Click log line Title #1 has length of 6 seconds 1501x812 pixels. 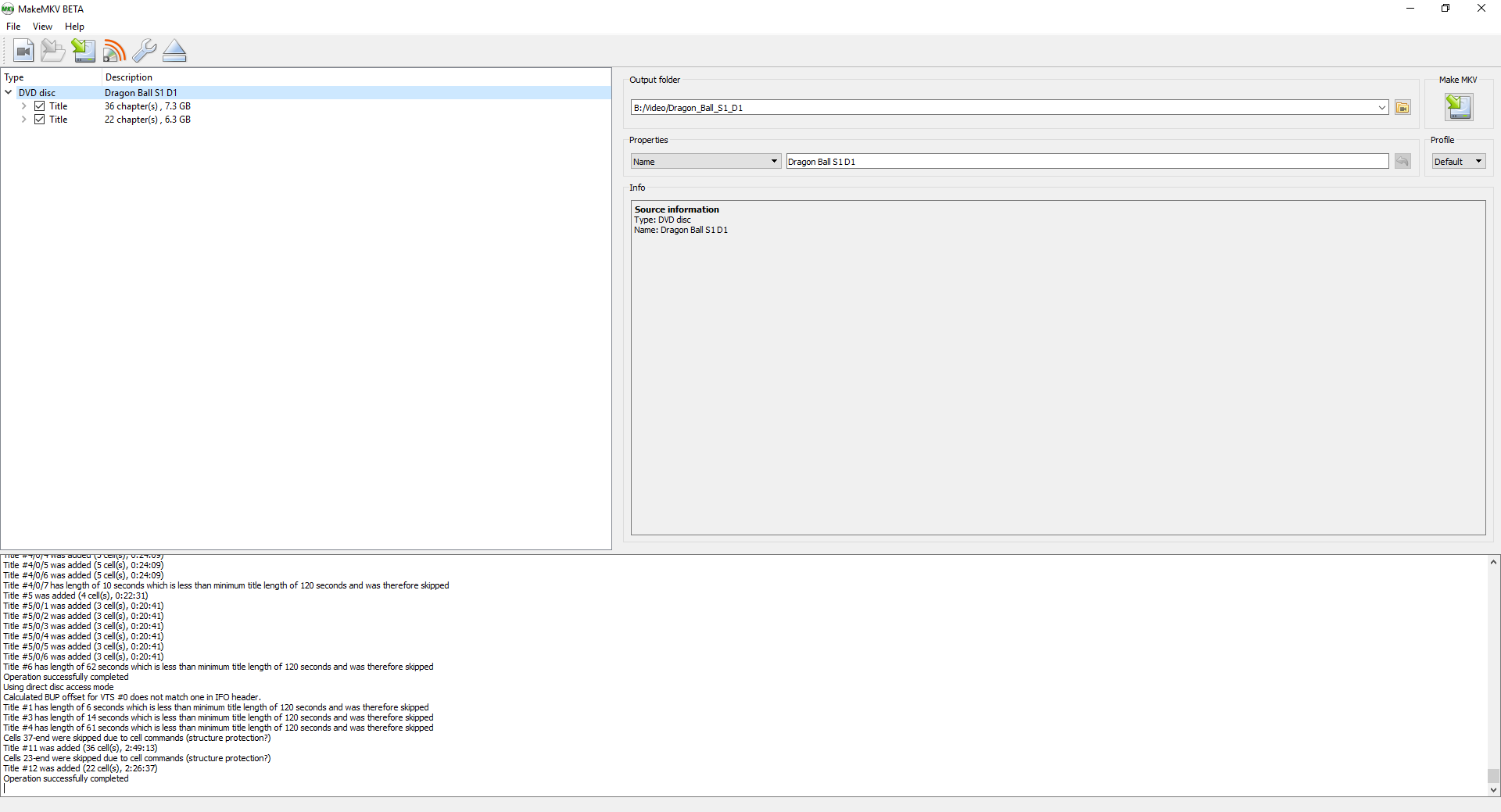216,707
